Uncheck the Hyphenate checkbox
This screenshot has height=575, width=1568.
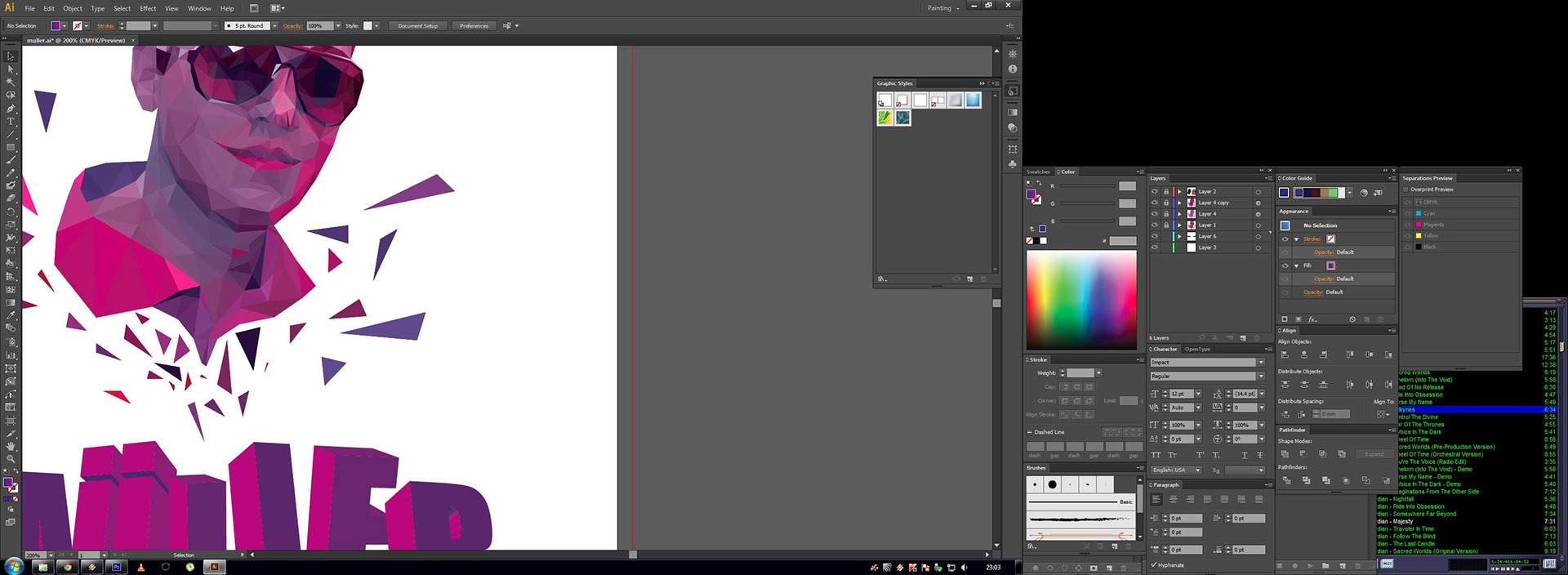pos(1154,565)
